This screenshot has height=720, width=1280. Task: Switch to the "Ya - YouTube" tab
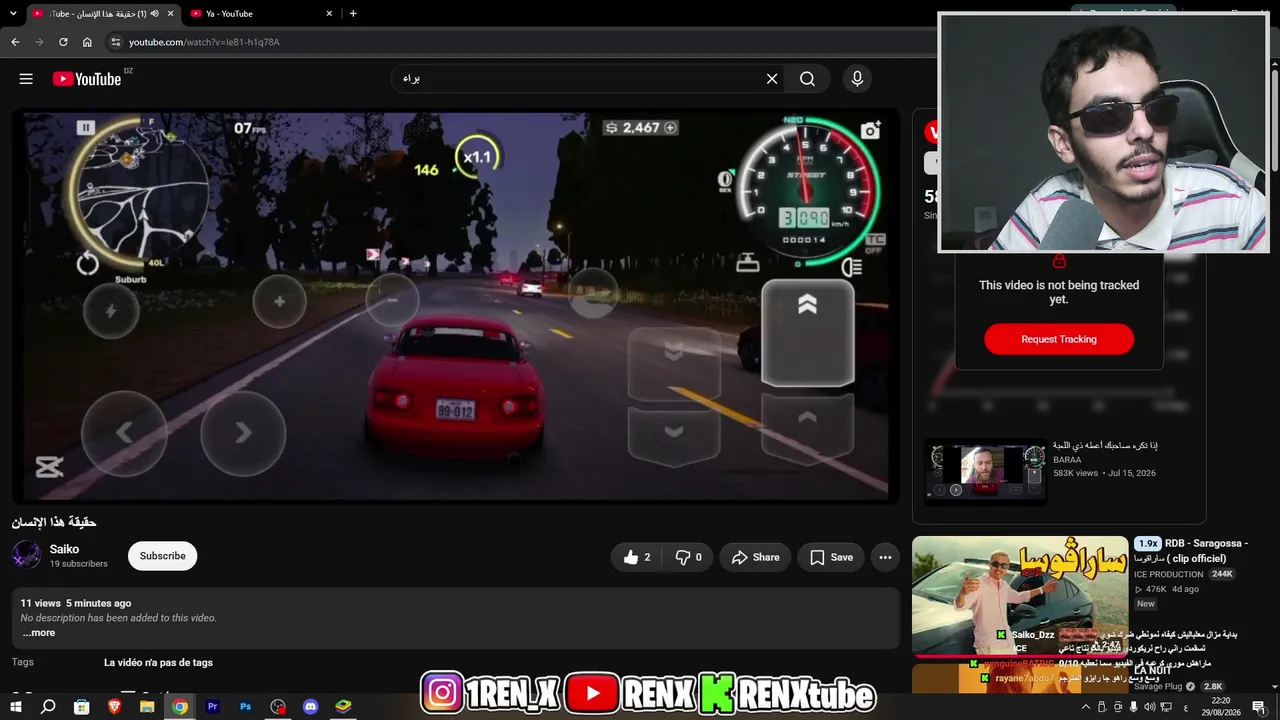click(260, 14)
